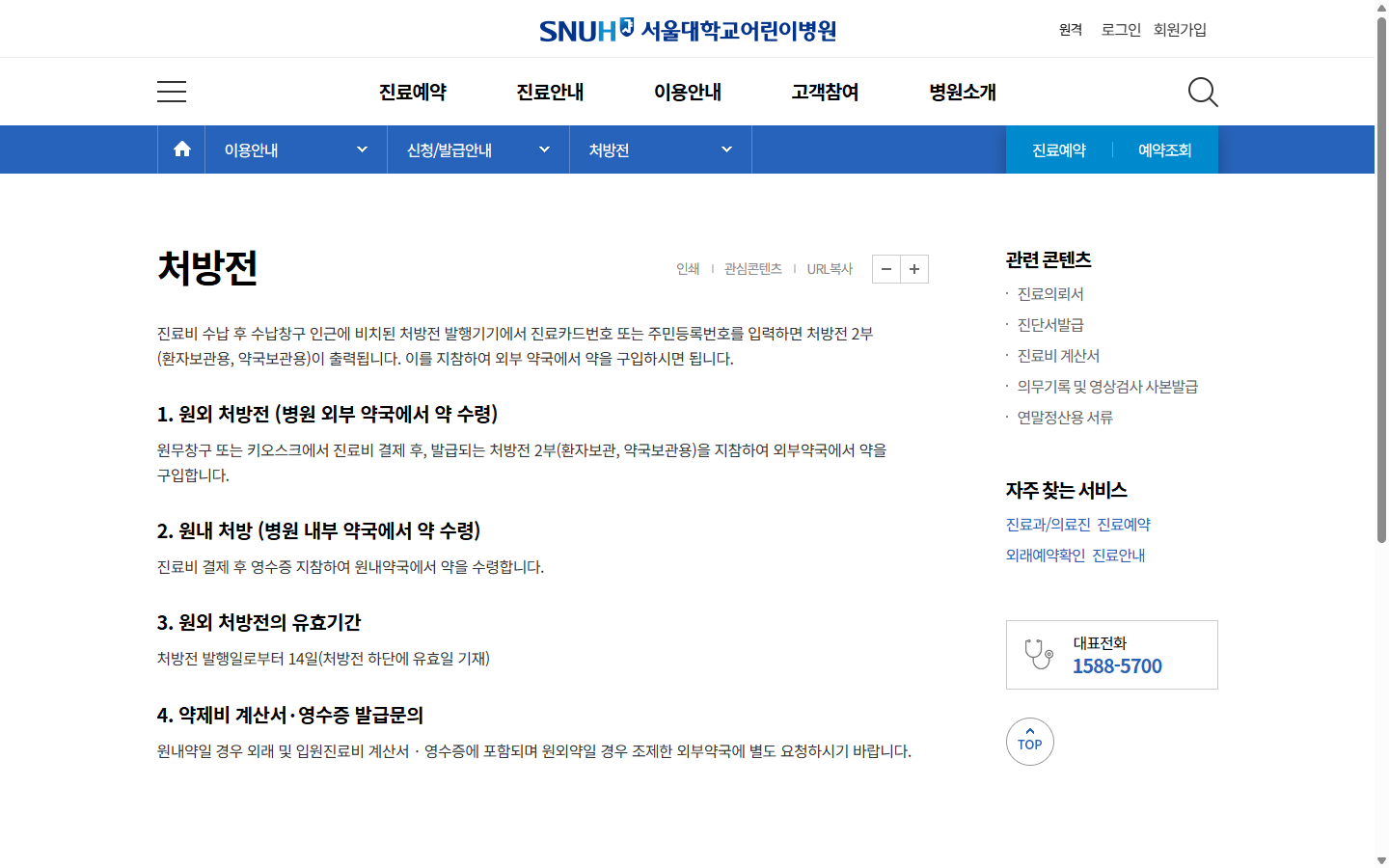This screenshot has height=868, width=1389.
Task: Copy page address with URL복사
Action: pyautogui.click(x=830, y=269)
